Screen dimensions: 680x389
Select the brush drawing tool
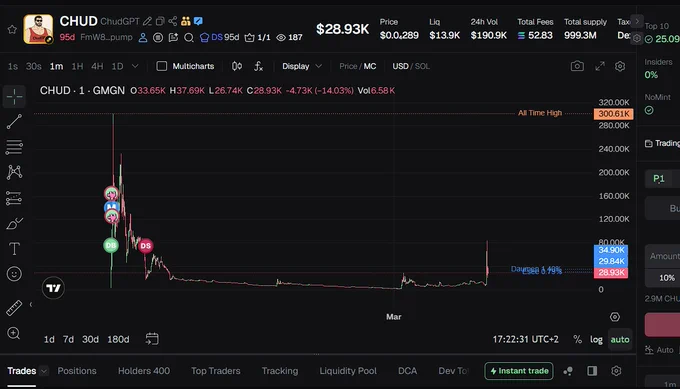point(14,223)
